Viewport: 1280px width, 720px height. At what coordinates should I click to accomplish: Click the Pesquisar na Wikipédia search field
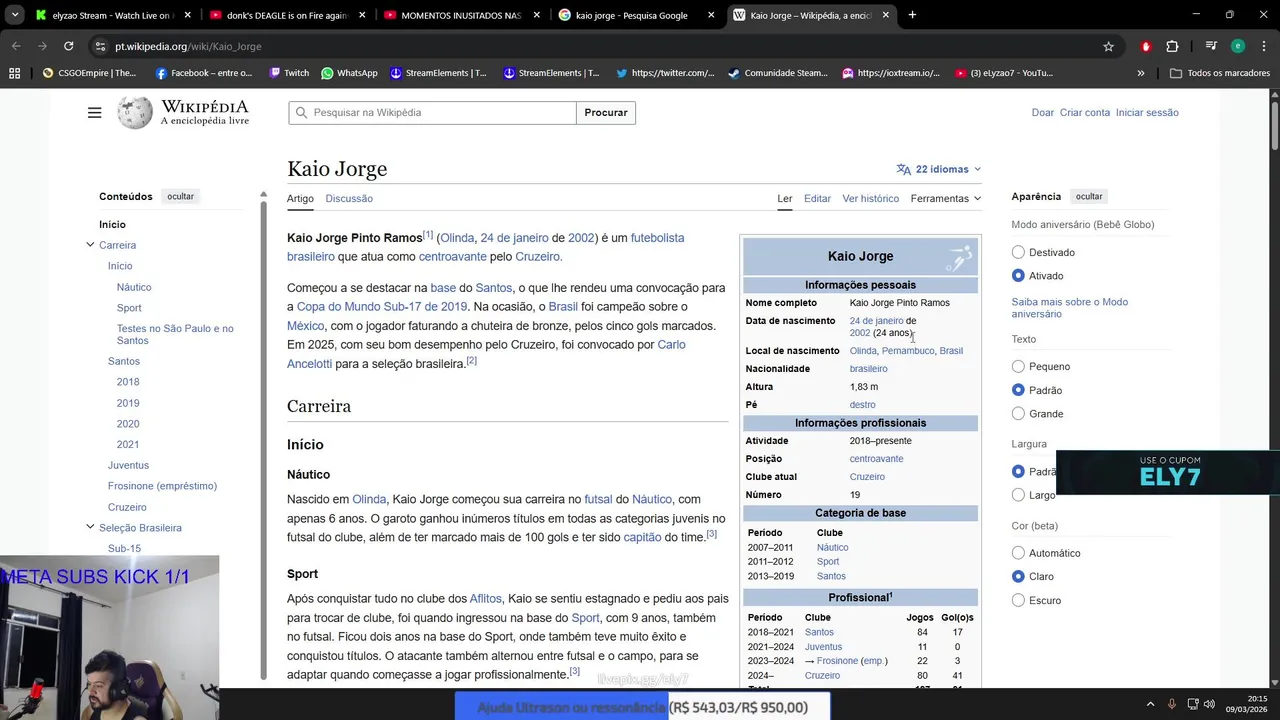pos(432,113)
